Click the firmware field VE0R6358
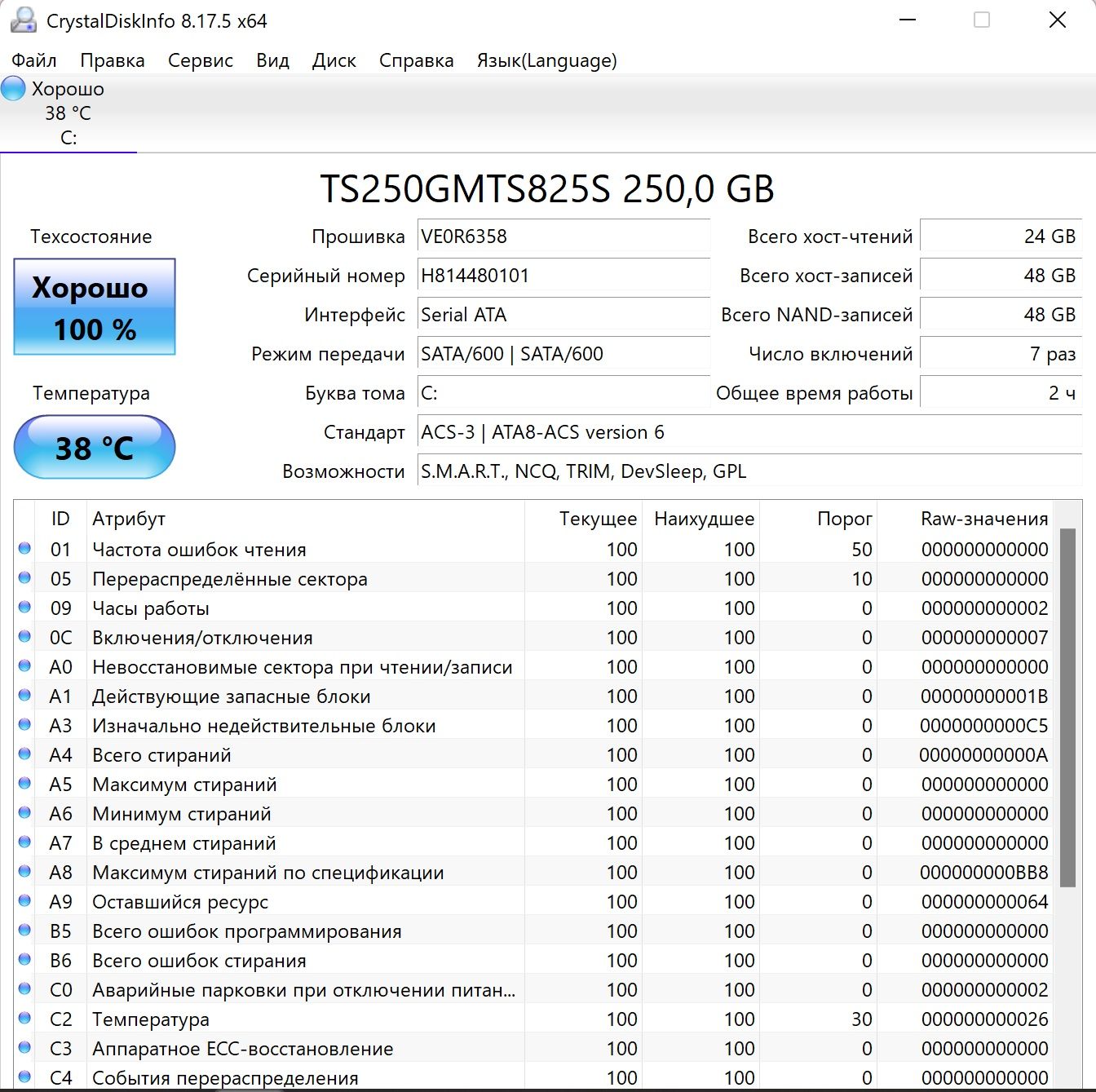Image resolution: width=1096 pixels, height=1092 pixels. (x=563, y=237)
